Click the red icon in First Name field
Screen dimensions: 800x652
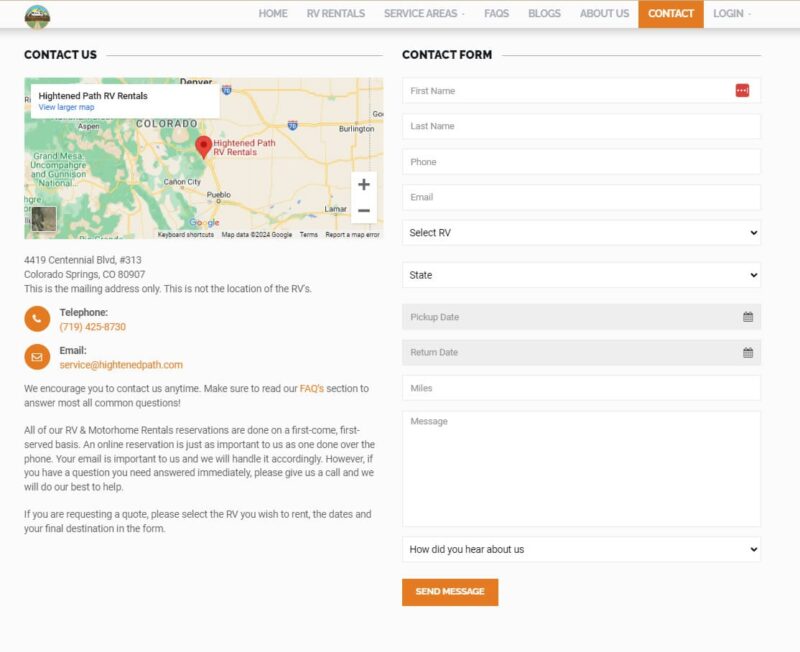pyautogui.click(x=742, y=90)
